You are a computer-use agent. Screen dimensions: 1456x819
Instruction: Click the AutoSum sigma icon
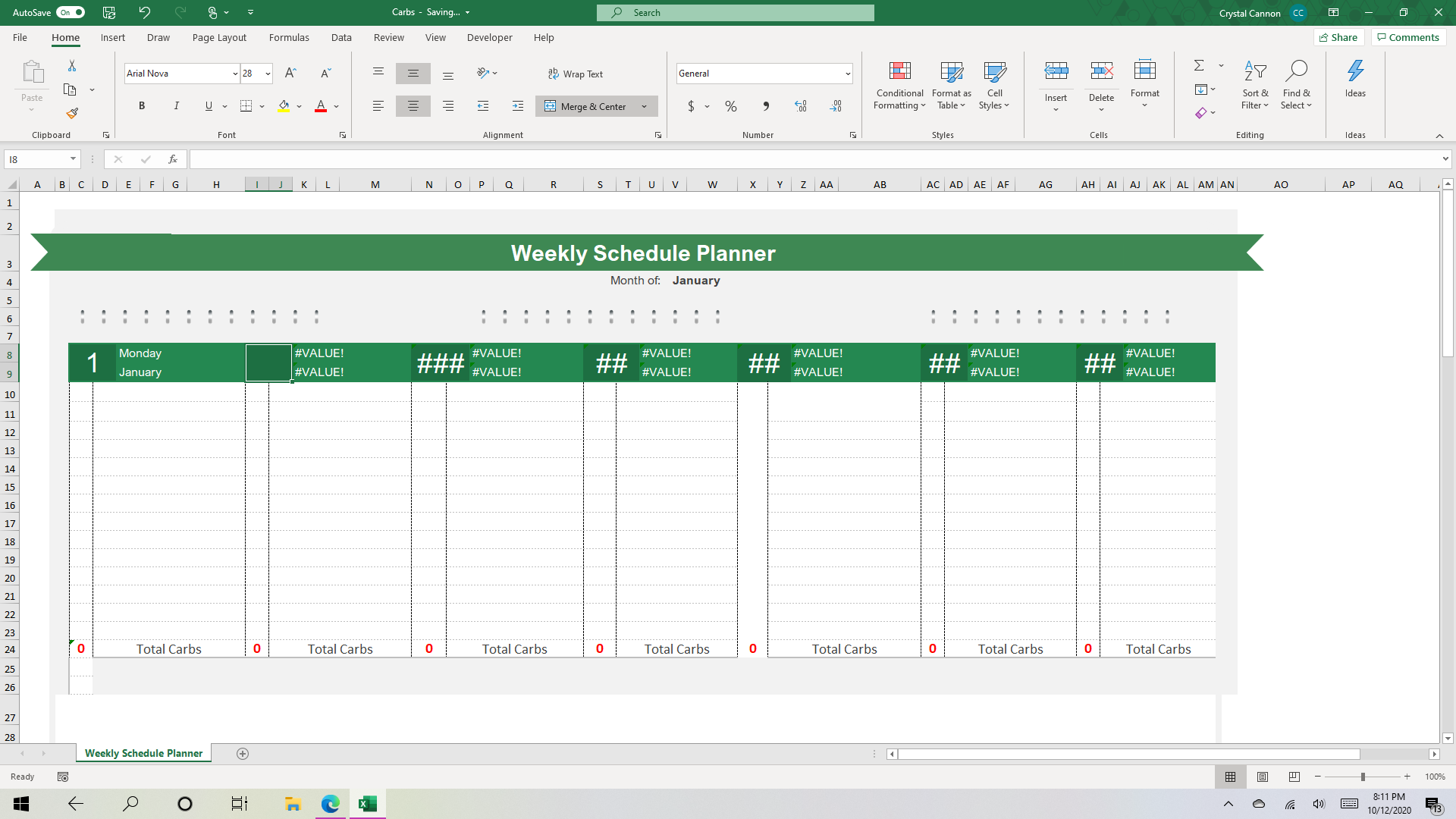(1199, 66)
